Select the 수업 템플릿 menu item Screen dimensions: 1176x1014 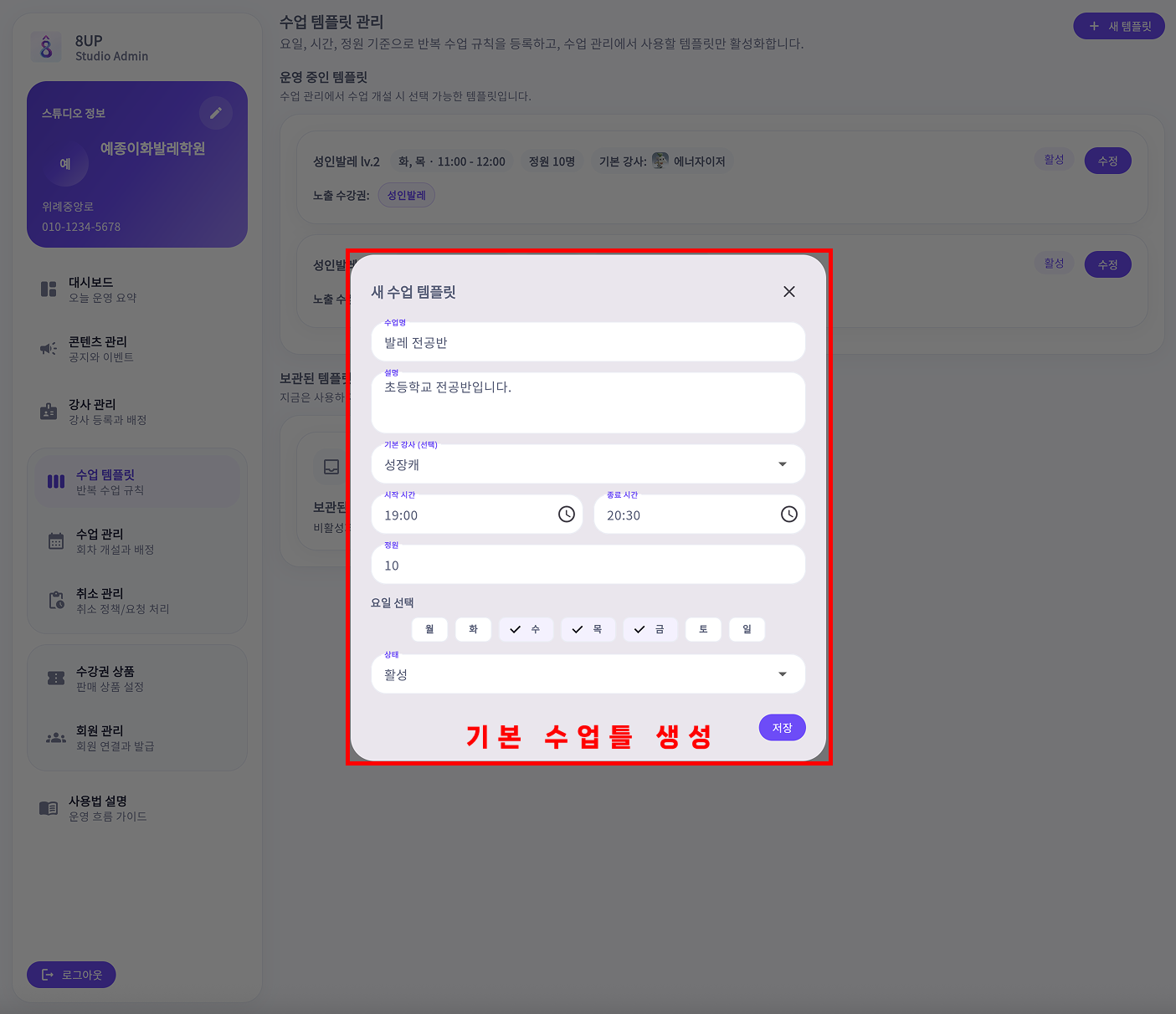tap(137, 482)
